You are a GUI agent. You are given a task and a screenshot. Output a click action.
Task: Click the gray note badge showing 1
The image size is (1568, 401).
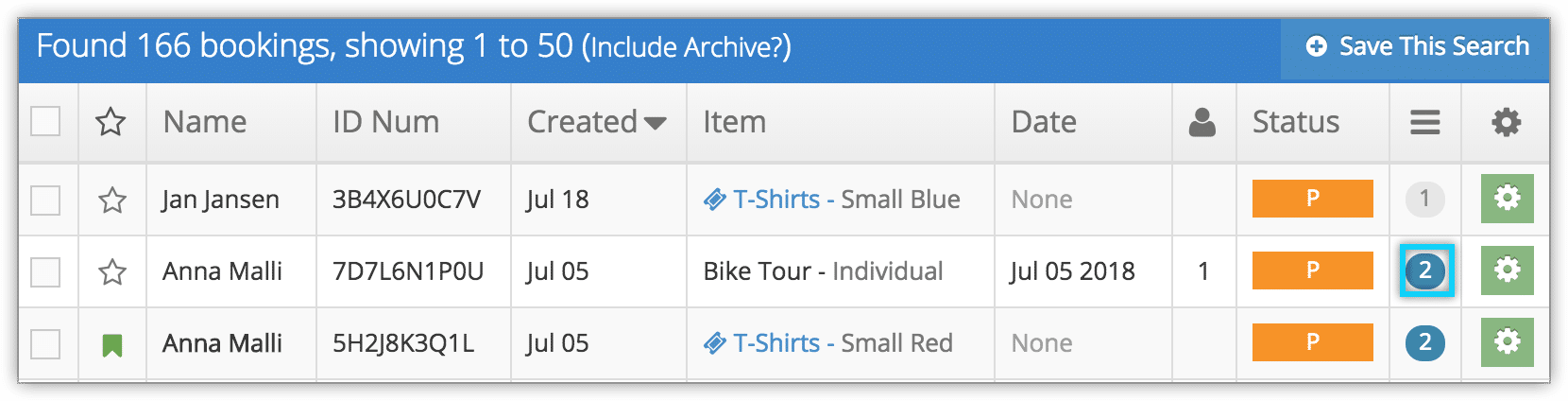[x=1424, y=199]
